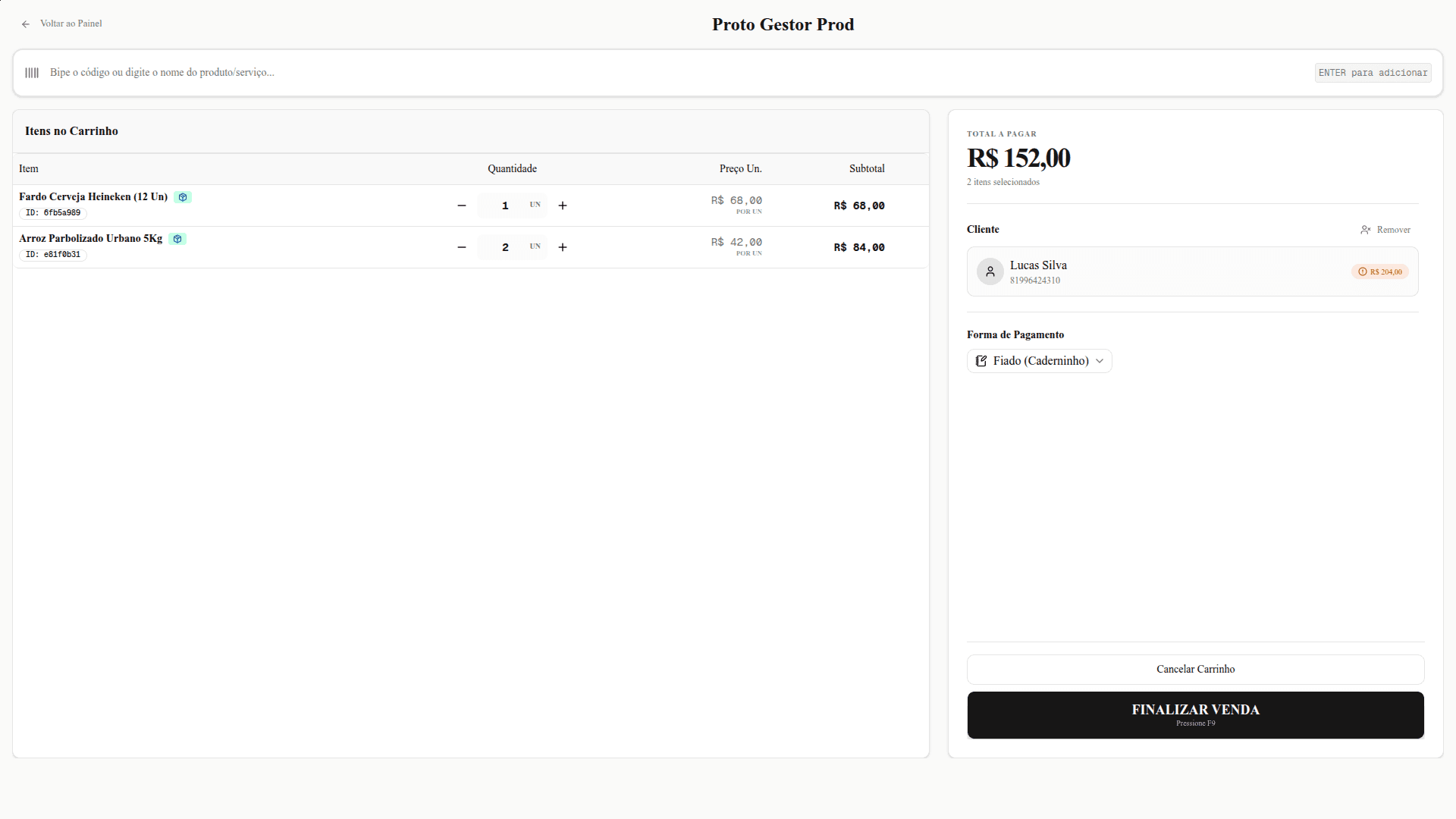Screen dimensions: 1456x819
Task: Increase quantity of Fardo Cerveja Heineken
Action: point(563,206)
